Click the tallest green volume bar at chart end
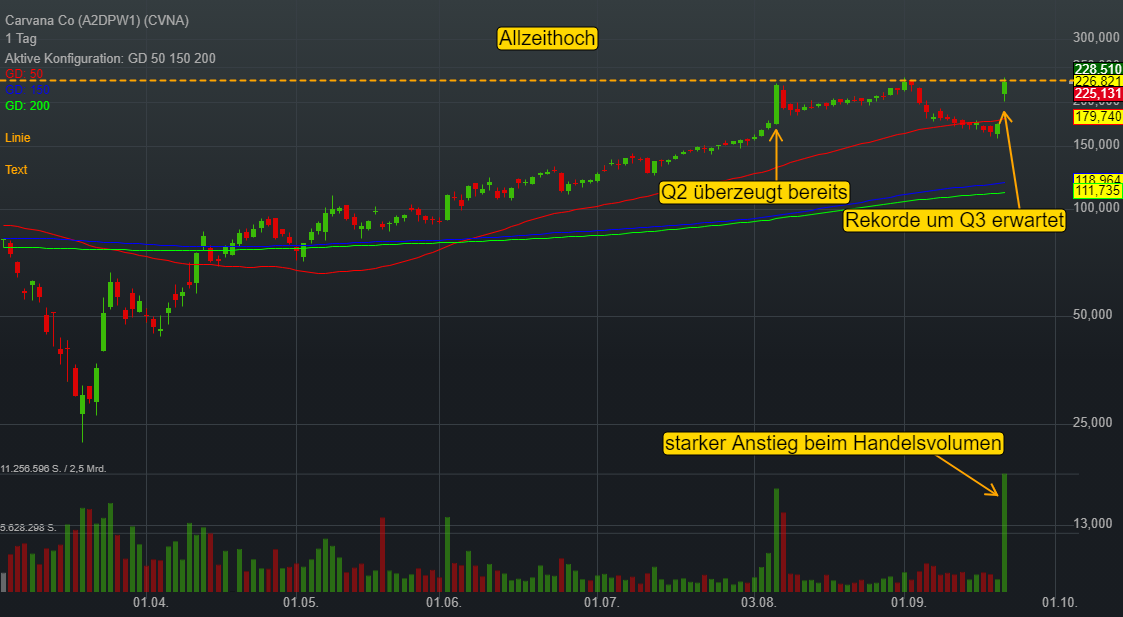Screen dimensions: 1123x617 pyautogui.click(x=1005, y=532)
